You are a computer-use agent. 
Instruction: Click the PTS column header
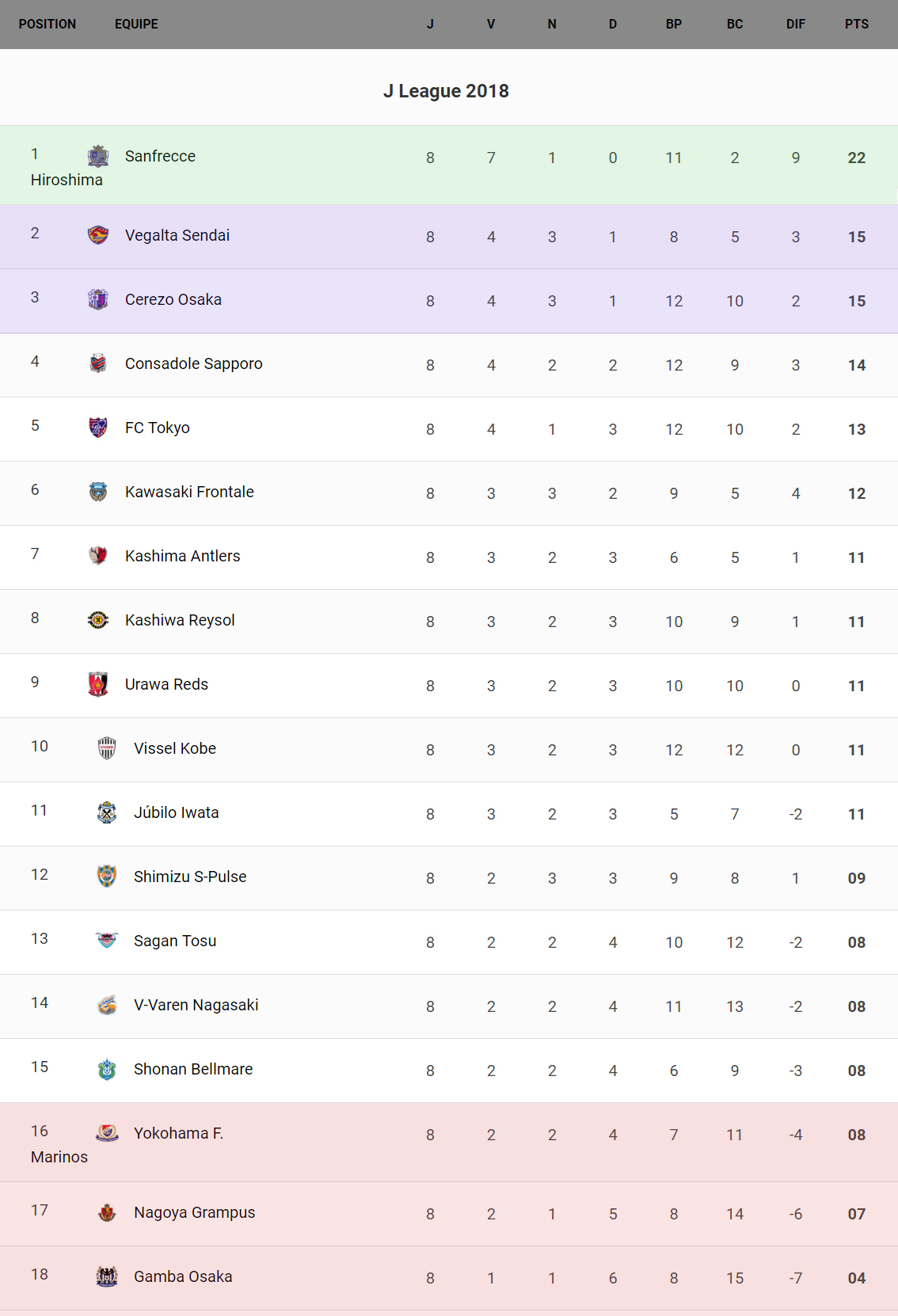pos(856,24)
